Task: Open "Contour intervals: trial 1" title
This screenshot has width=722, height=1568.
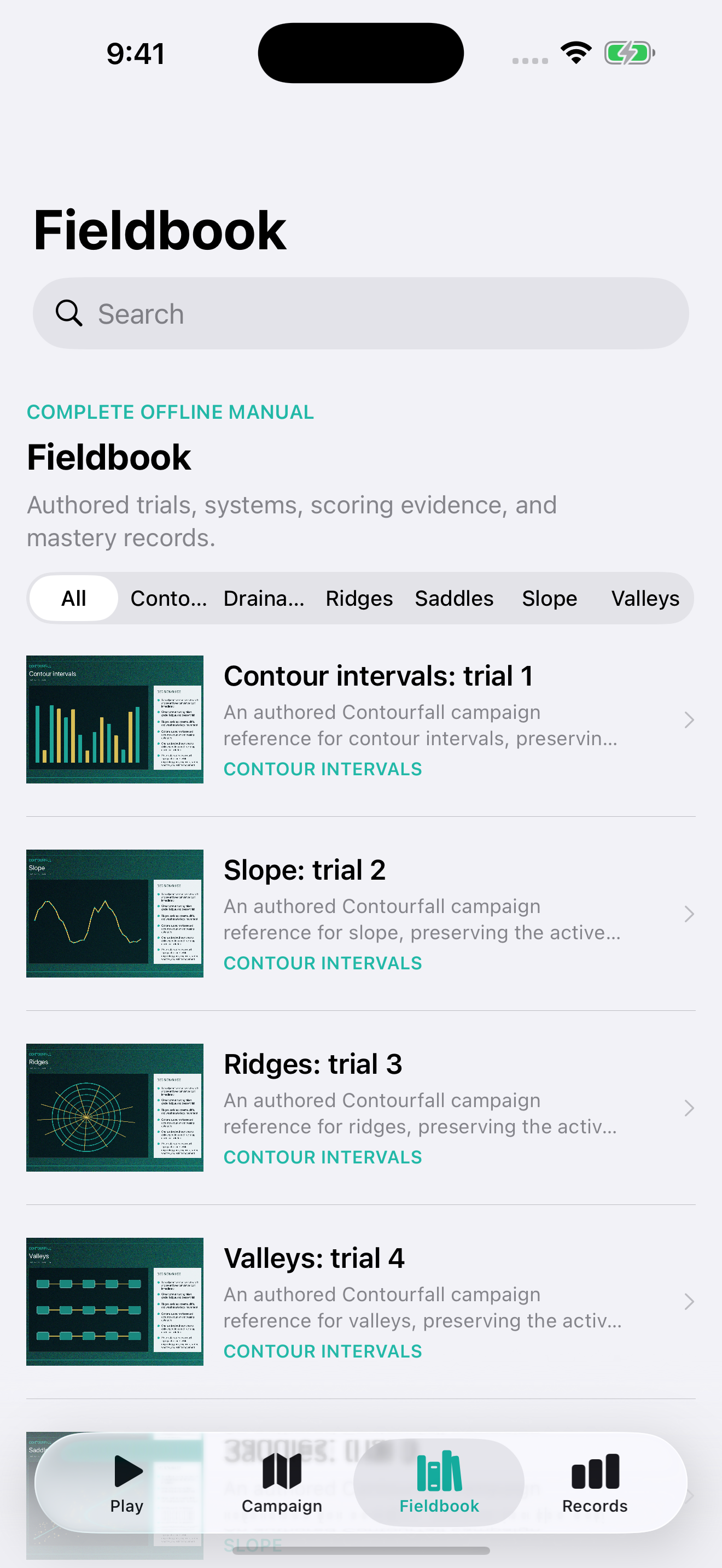Action: [x=378, y=676]
